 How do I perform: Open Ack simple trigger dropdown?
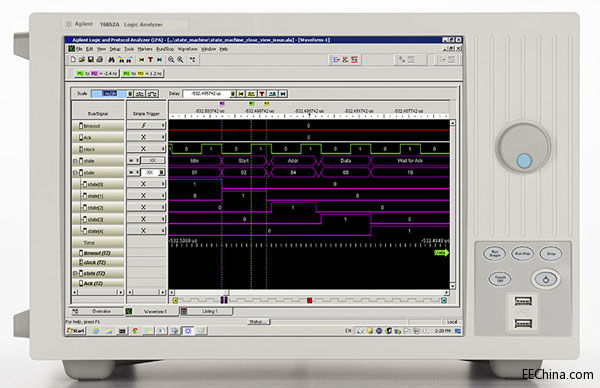pos(163,137)
